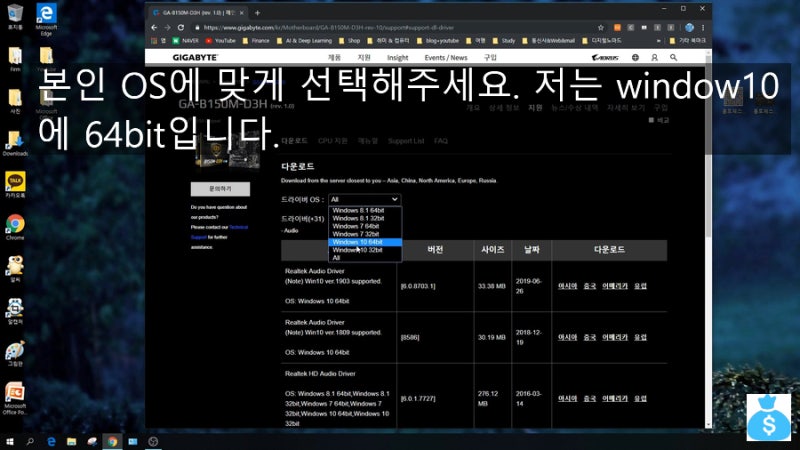Click the 문의하기 button
This screenshot has height=450, width=800.
point(220,189)
